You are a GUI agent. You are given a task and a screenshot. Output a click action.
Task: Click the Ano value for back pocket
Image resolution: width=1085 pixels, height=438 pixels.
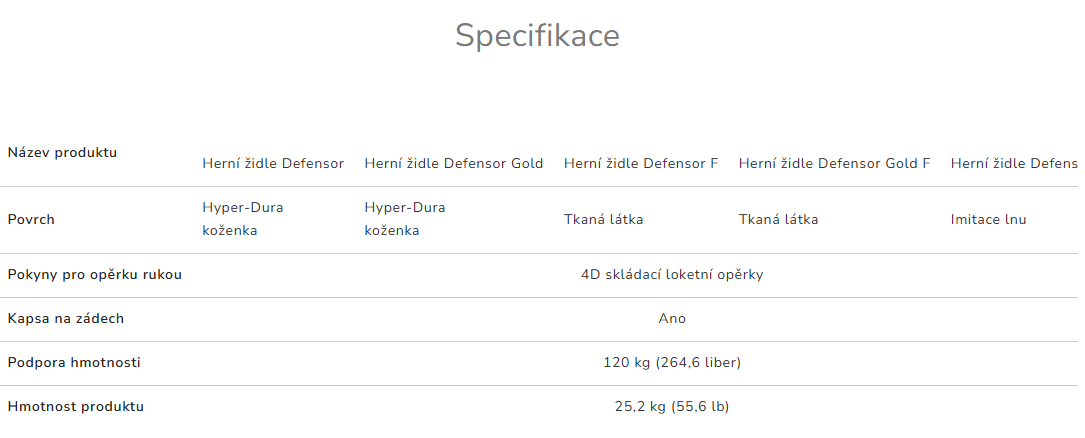tap(672, 319)
